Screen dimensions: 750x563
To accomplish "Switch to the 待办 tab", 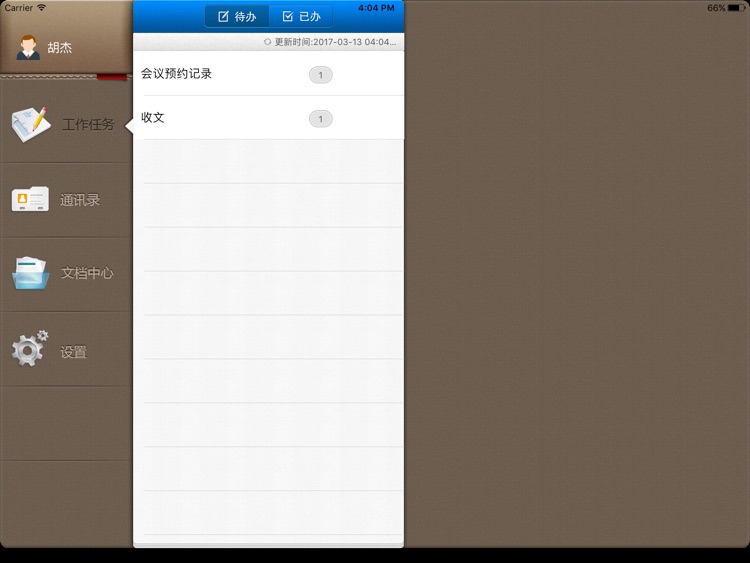I will (x=237, y=17).
